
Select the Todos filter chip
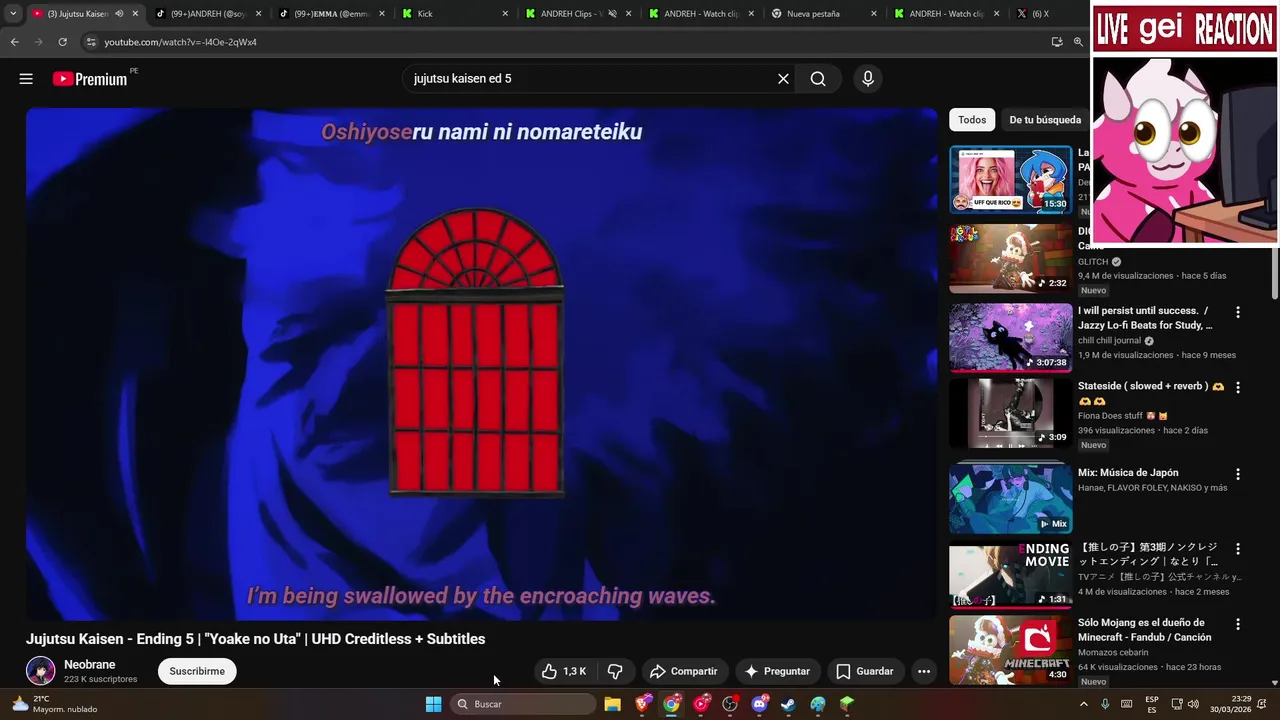tap(972, 120)
